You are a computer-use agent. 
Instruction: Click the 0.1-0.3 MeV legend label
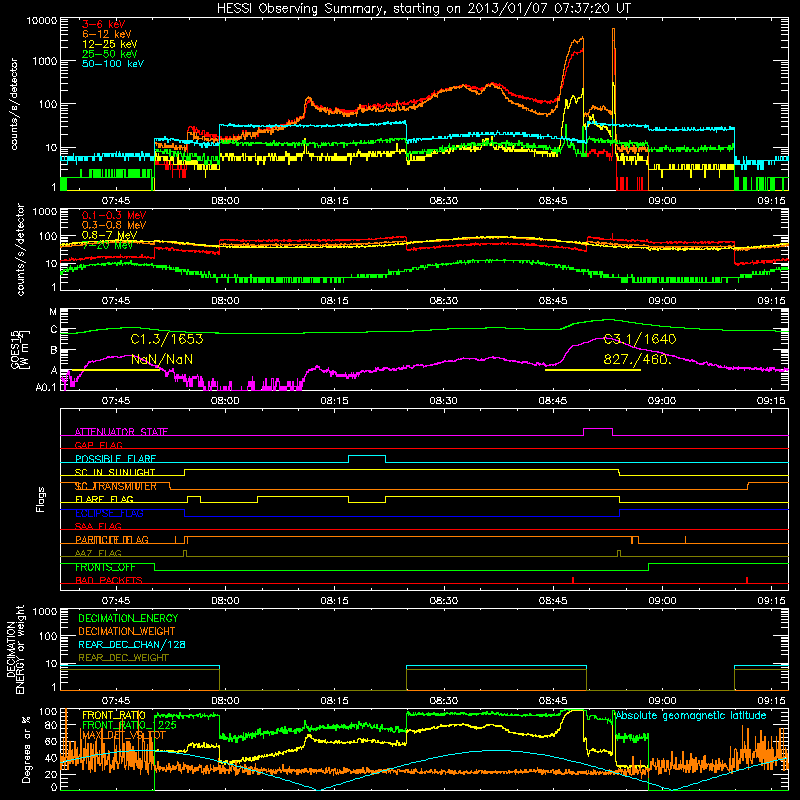[x=113, y=215]
